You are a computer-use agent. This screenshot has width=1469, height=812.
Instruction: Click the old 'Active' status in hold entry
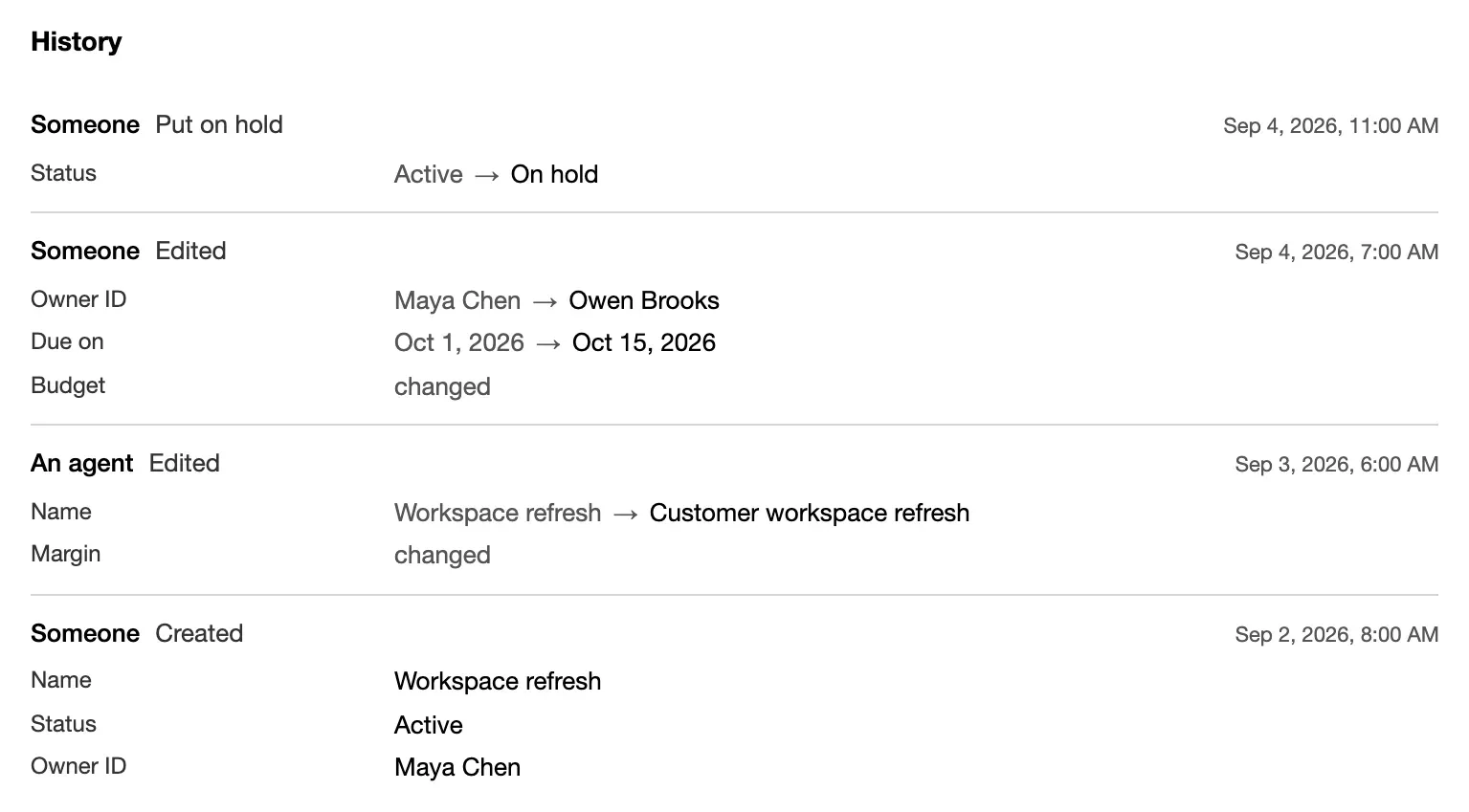click(x=428, y=174)
